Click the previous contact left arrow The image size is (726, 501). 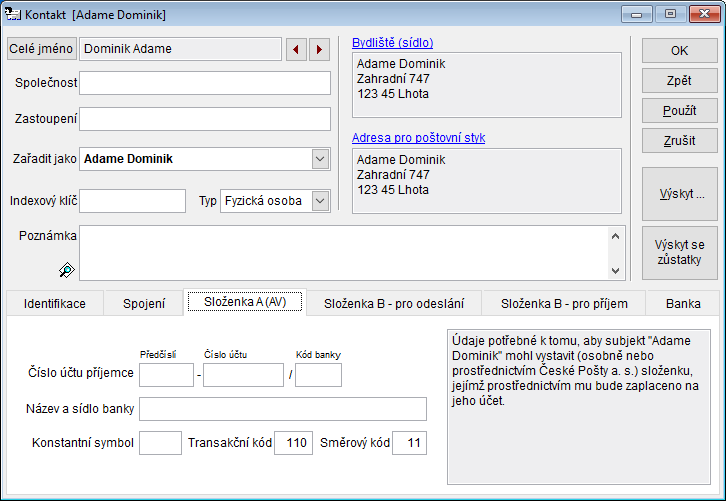(296, 49)
